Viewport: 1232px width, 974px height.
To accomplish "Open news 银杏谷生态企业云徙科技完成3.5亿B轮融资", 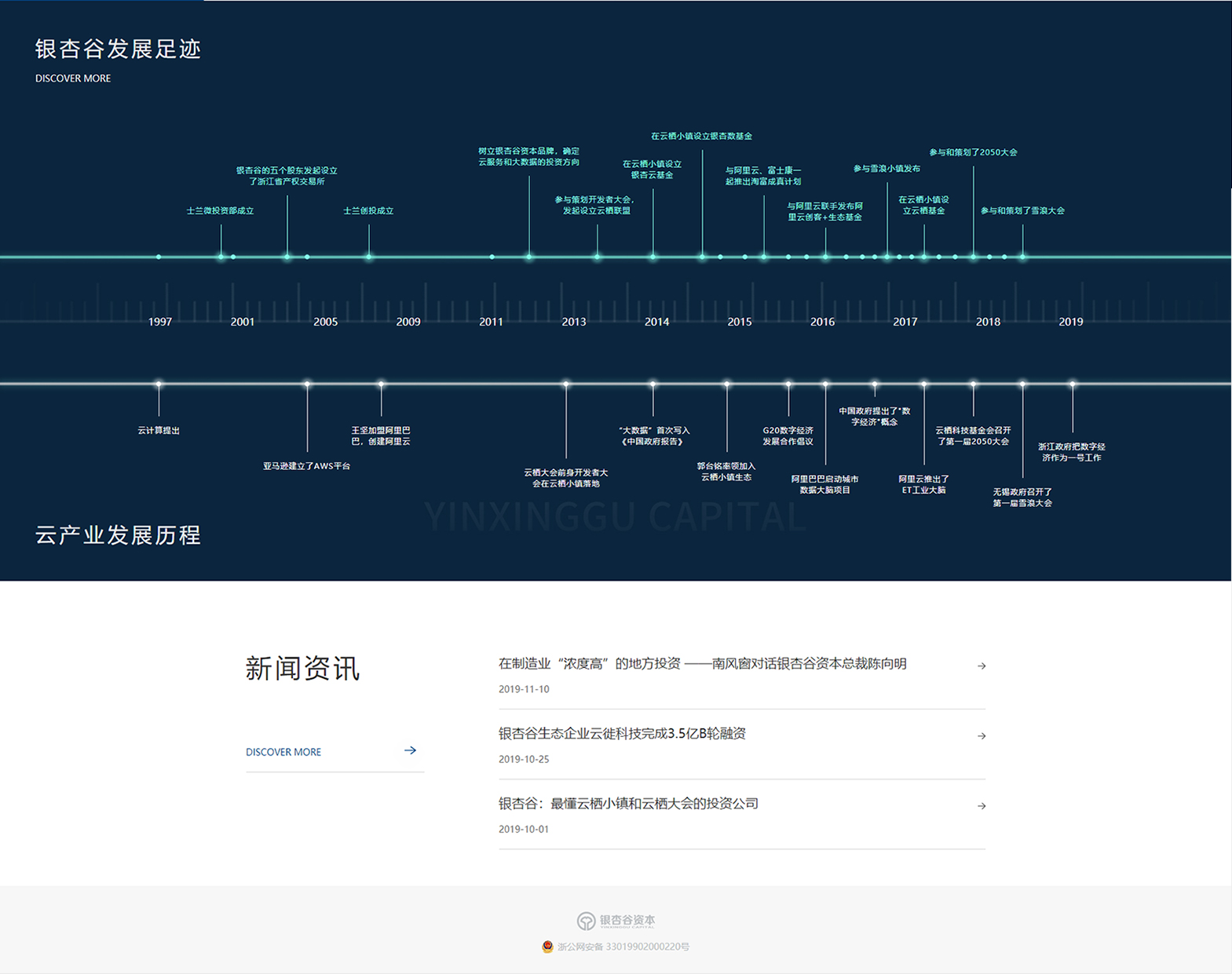I will 622,733.
